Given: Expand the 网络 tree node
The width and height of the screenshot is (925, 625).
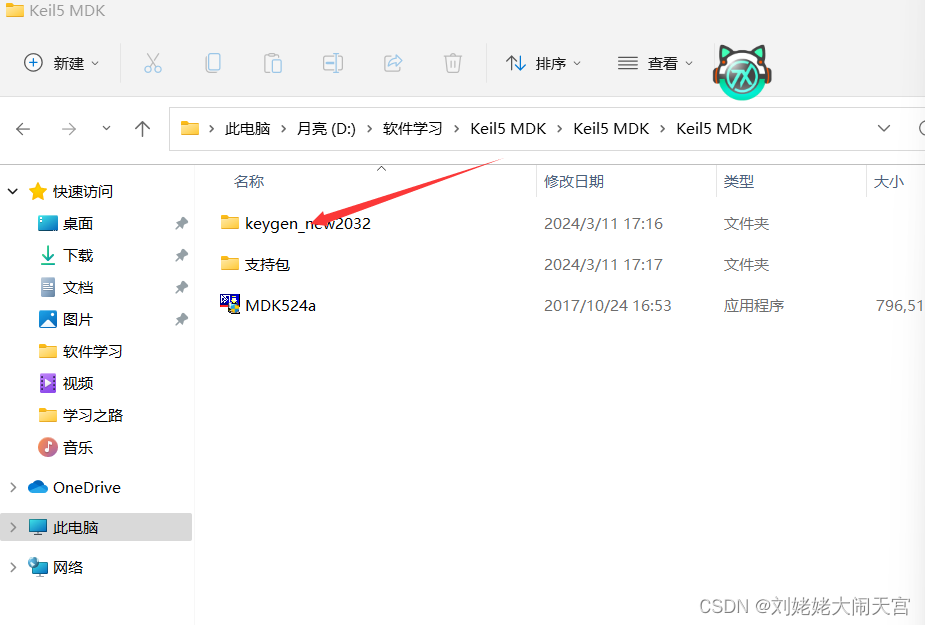Looking at the screenshot, I should (13, 567).
